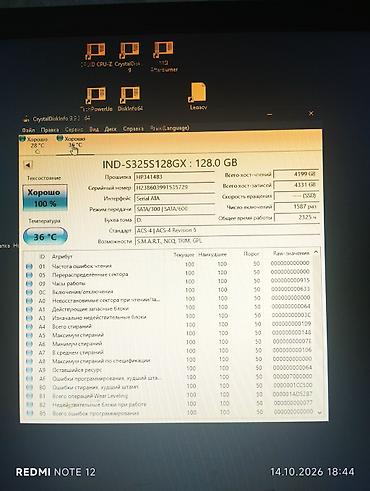Click the serial number field
The image size is (370, 491).
click(174, 187)
